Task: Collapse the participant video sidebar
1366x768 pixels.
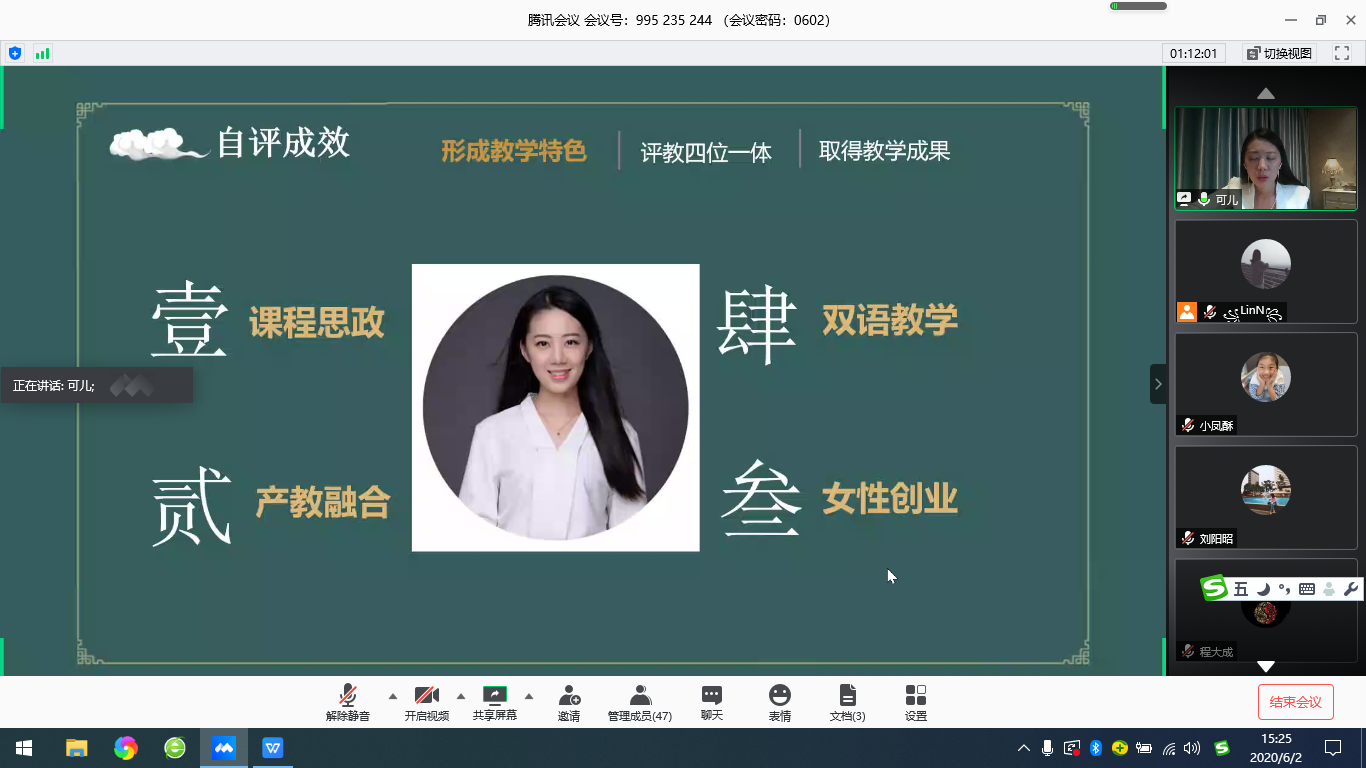Action: (x=1158, y=384)
